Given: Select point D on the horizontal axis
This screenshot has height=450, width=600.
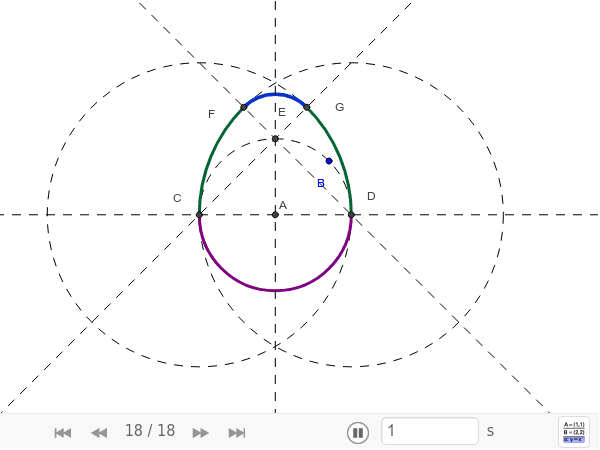Looking at the screenshot, I should click(x=351, y=215).
